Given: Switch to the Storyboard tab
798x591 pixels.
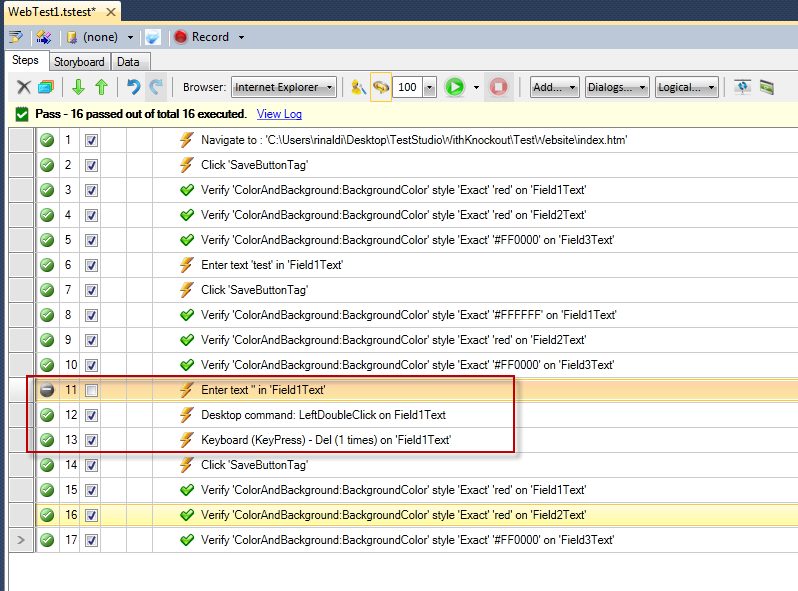Looking at the screenshot, I should tap(79, 62).
